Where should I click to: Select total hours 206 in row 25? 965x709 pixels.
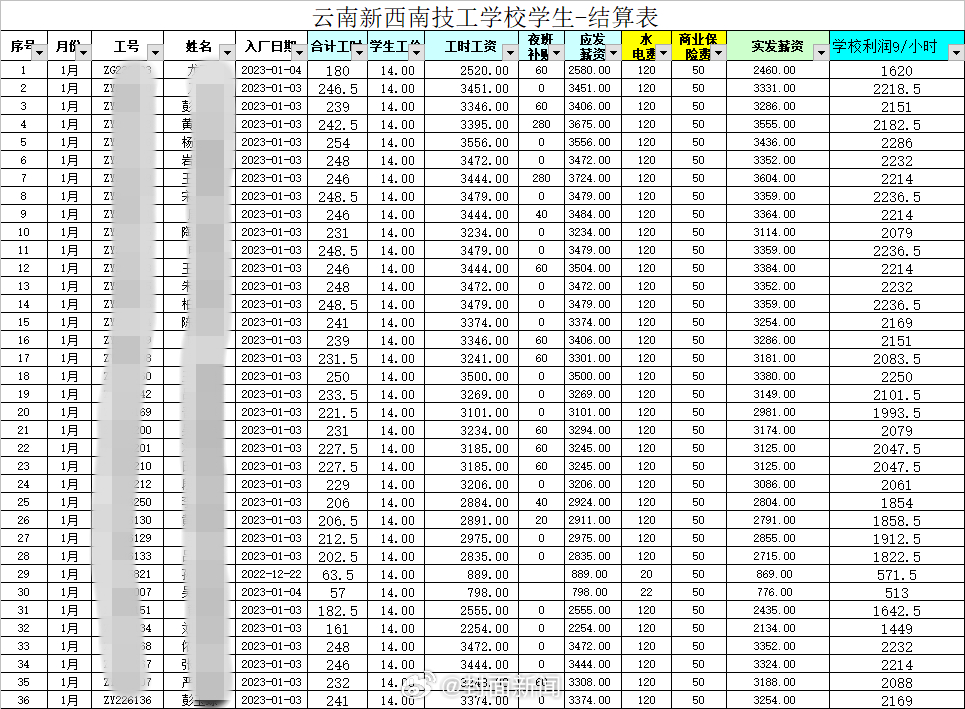click(x=338, y=502)
